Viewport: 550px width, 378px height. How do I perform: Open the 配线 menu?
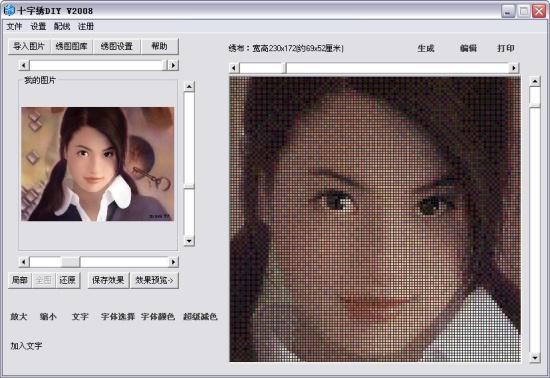click(x=62, y=26)
